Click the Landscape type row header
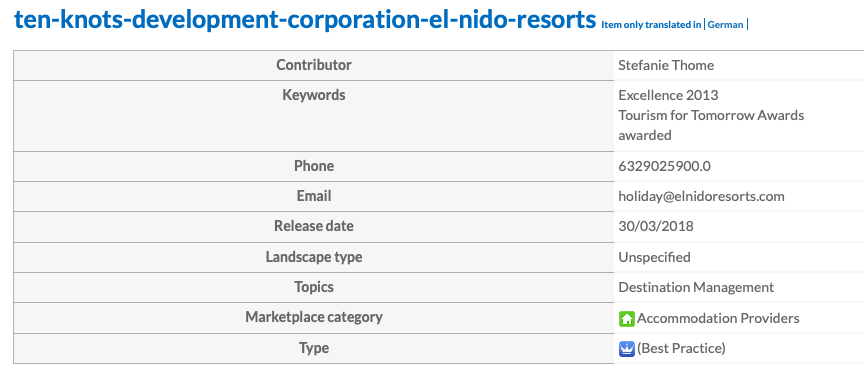 [x=314, y=257]
